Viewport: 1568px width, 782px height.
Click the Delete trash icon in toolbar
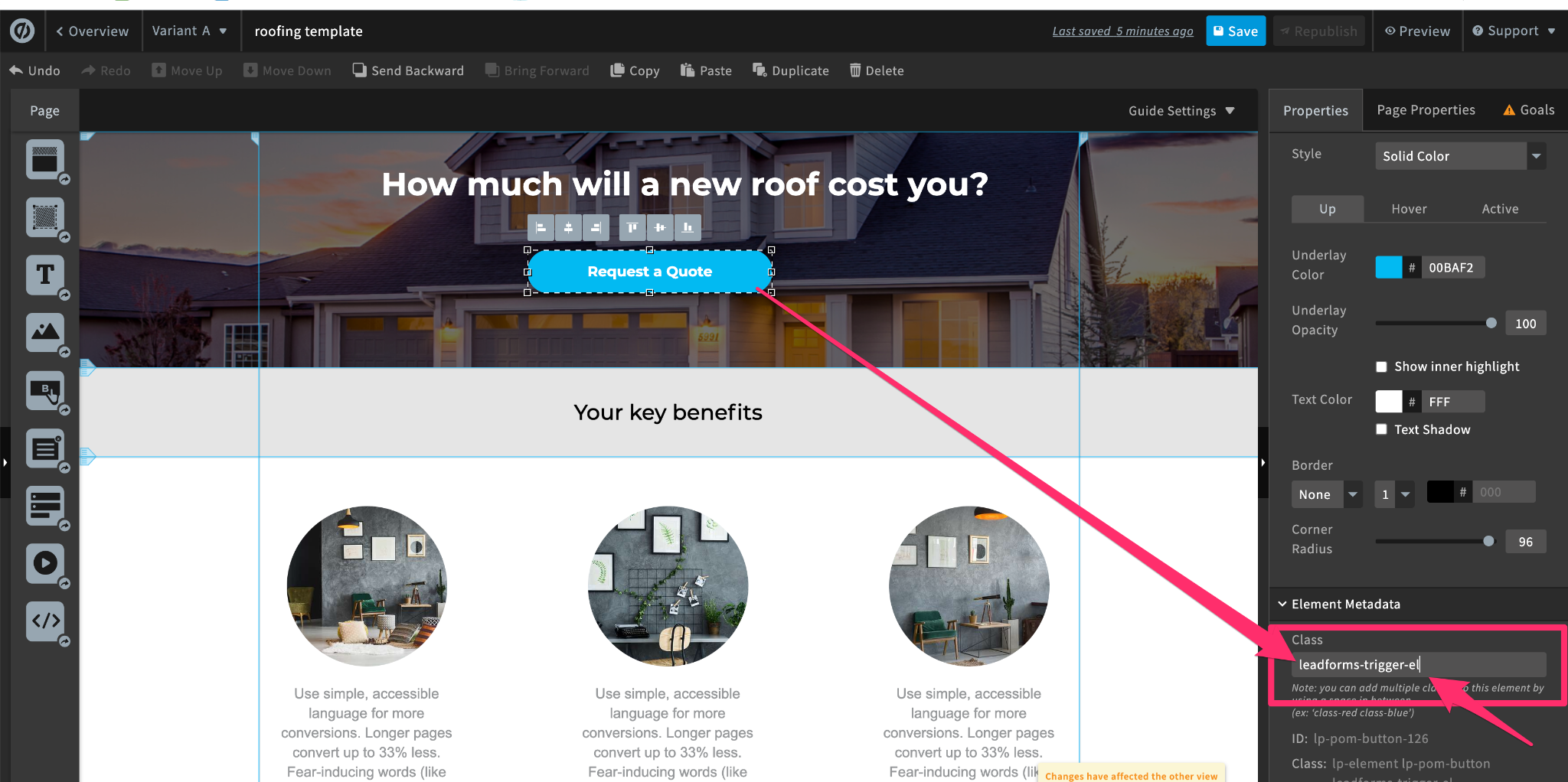coord(855,70)
